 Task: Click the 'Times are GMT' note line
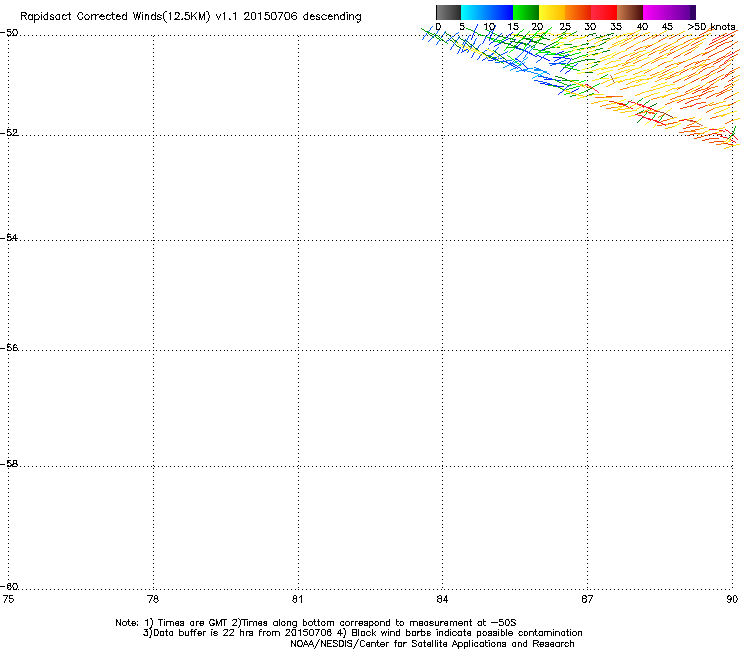[316, 623]
